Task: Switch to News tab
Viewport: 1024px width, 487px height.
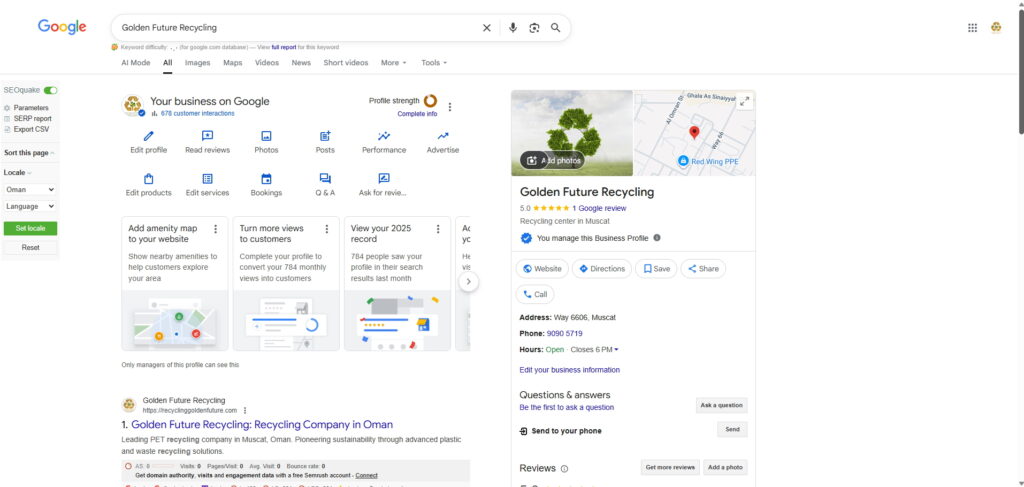Action: click(x=301, y=63)
